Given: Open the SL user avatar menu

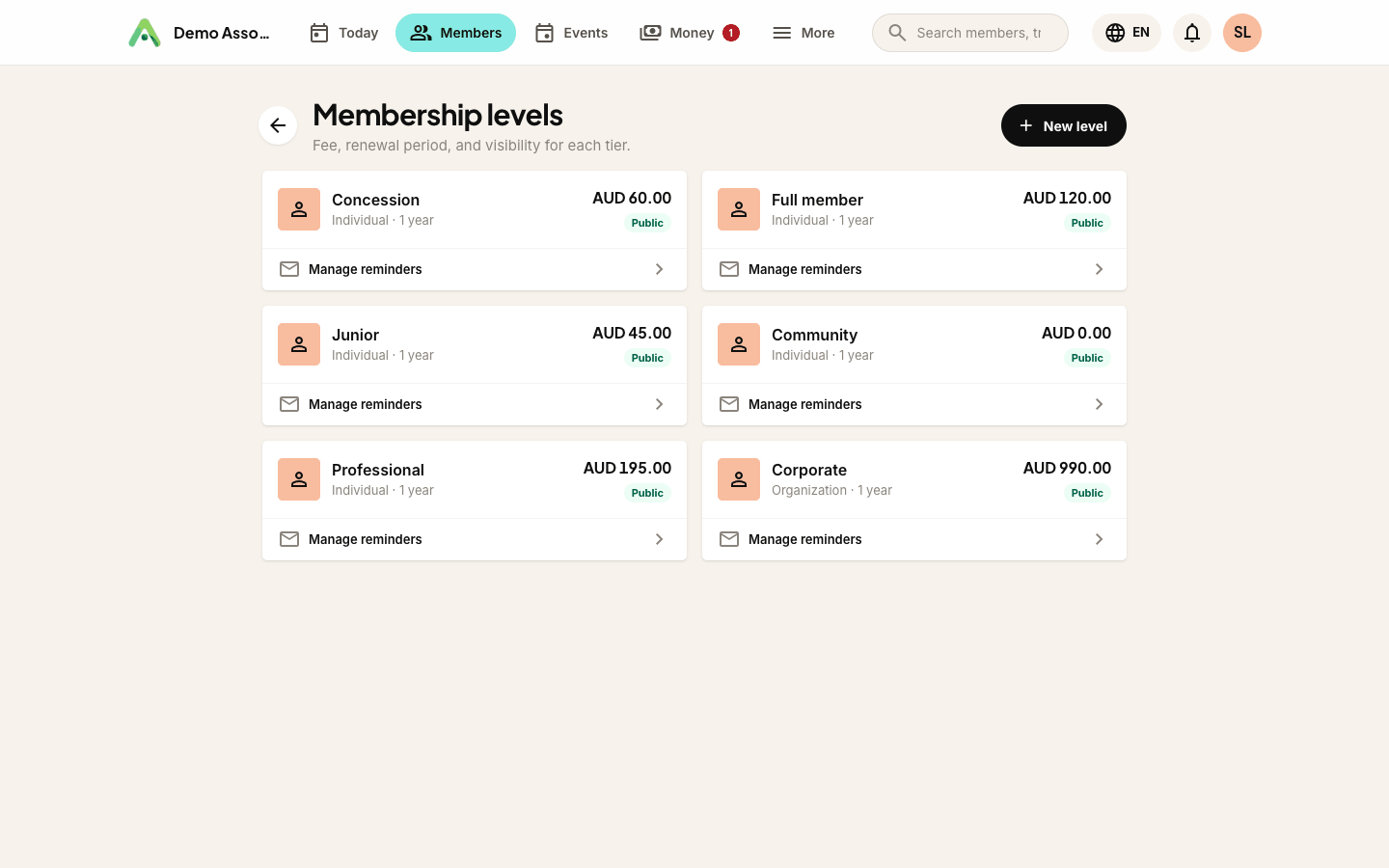Looking at the screenshot, I should click(x=1242, y=33).
